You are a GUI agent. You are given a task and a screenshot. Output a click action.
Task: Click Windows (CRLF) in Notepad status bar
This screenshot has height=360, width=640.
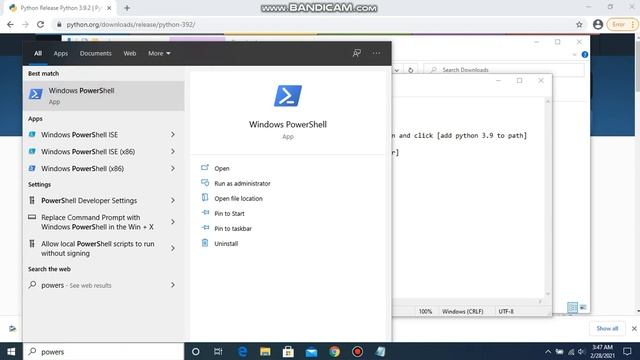pos(462,311)
